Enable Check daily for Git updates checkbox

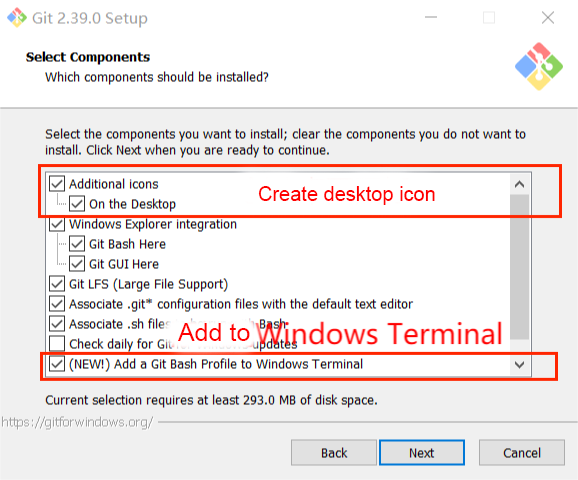click(57, 344)
